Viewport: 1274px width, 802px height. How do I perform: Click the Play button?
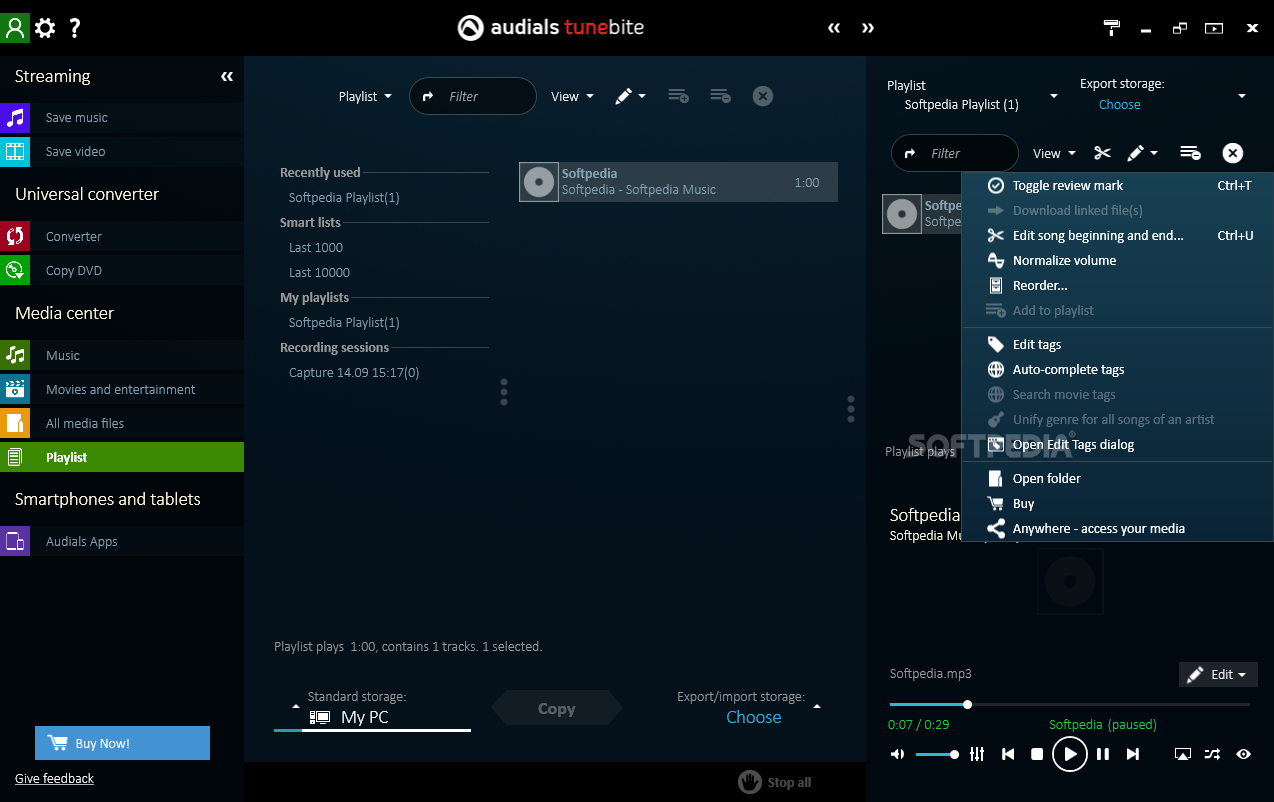pyautogui.click(x=1069, y=754)
